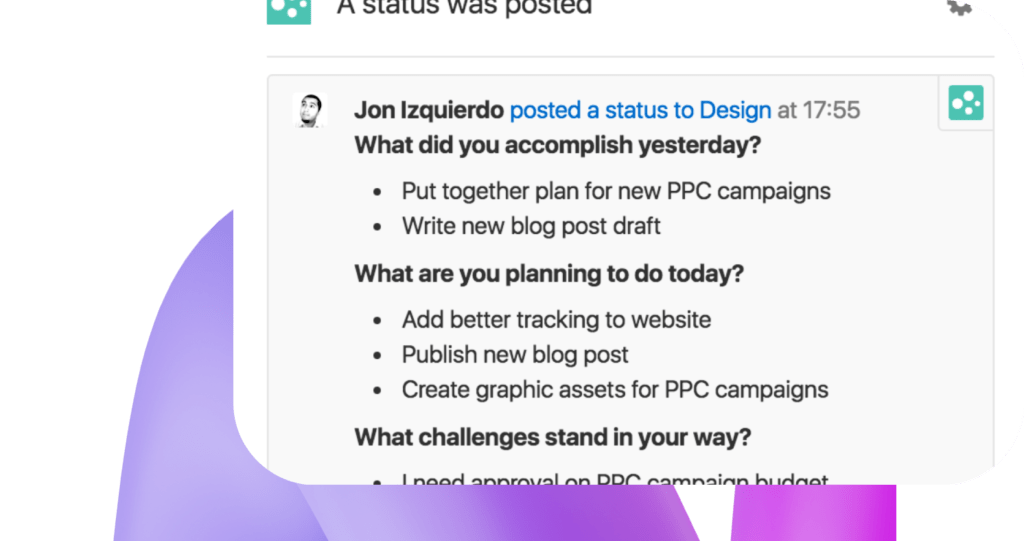
Task: Click 'Put together plan for new PPC campaigns'
Action: coord(616,191)
